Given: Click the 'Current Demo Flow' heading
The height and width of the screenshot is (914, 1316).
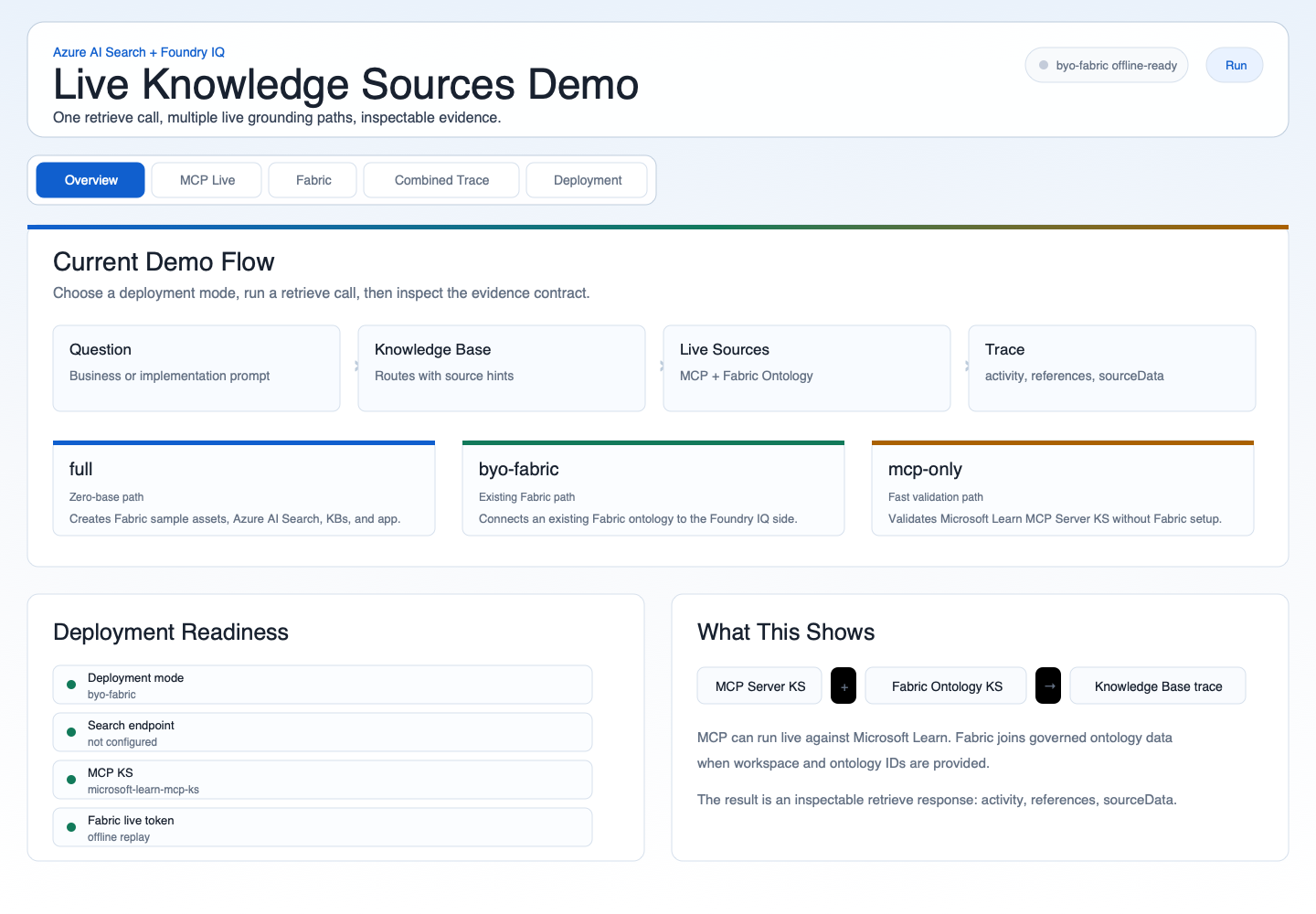Looking at the screenshot, I should coord(164,262).
